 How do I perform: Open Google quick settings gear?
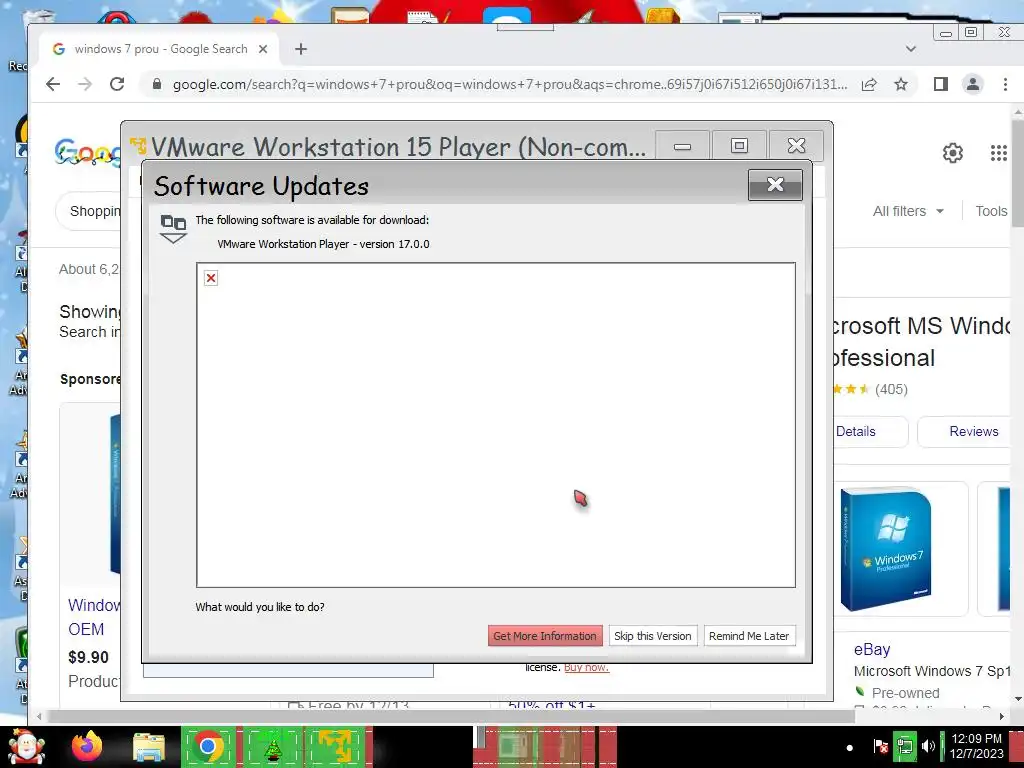pos(953,153)
